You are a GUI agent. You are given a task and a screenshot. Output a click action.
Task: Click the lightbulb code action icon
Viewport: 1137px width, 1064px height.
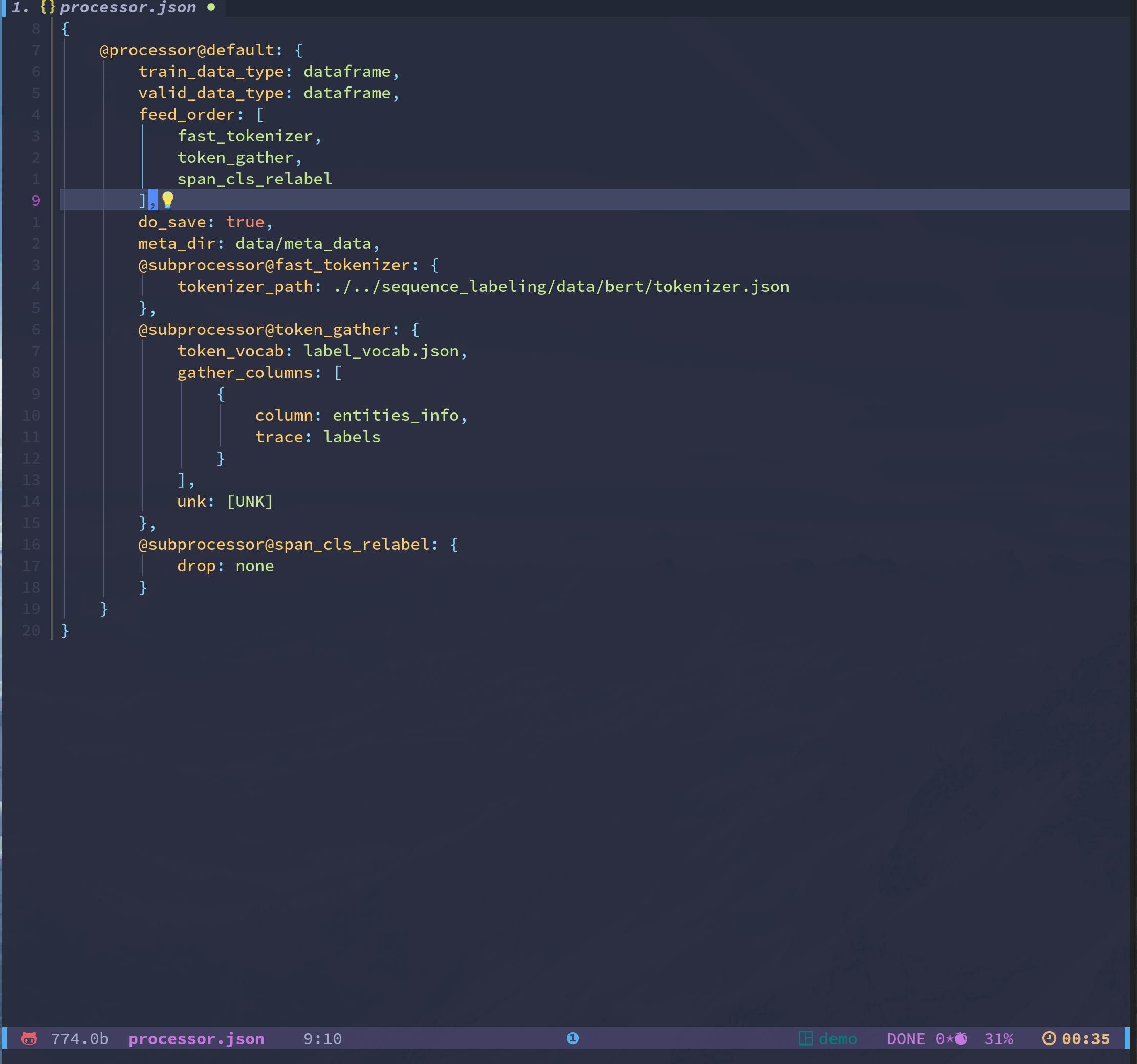(x=167, y=200)
